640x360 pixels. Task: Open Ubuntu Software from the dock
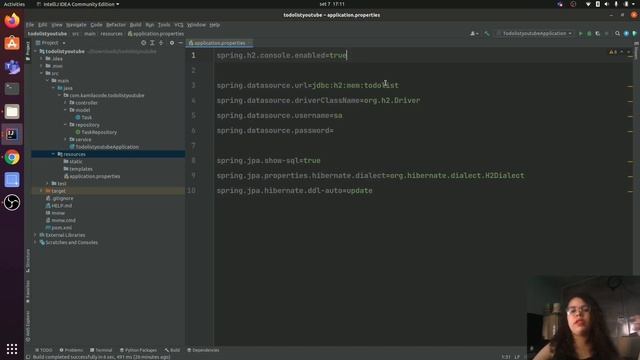click(12, 43)
